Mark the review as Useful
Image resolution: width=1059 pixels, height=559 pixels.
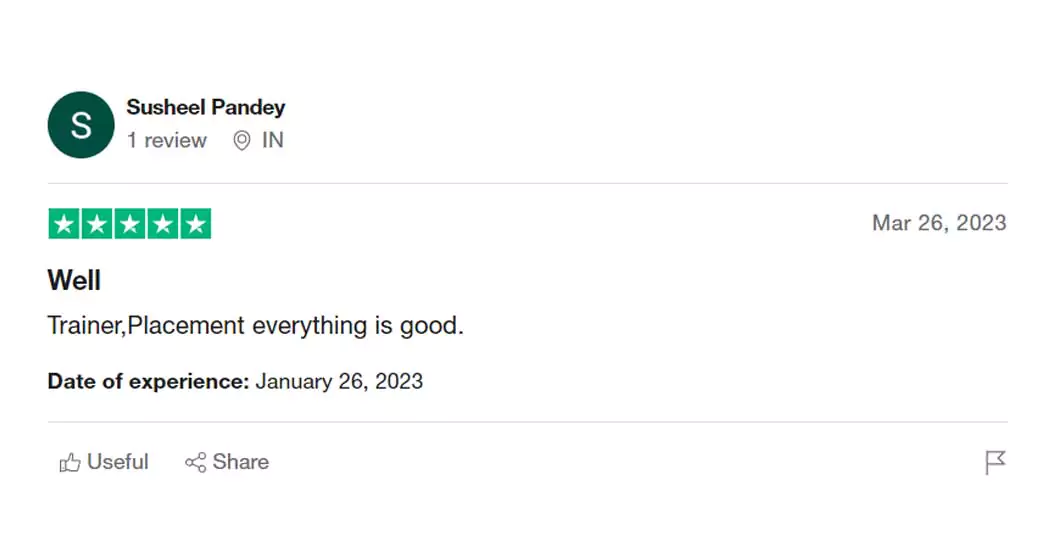(117, 462)
